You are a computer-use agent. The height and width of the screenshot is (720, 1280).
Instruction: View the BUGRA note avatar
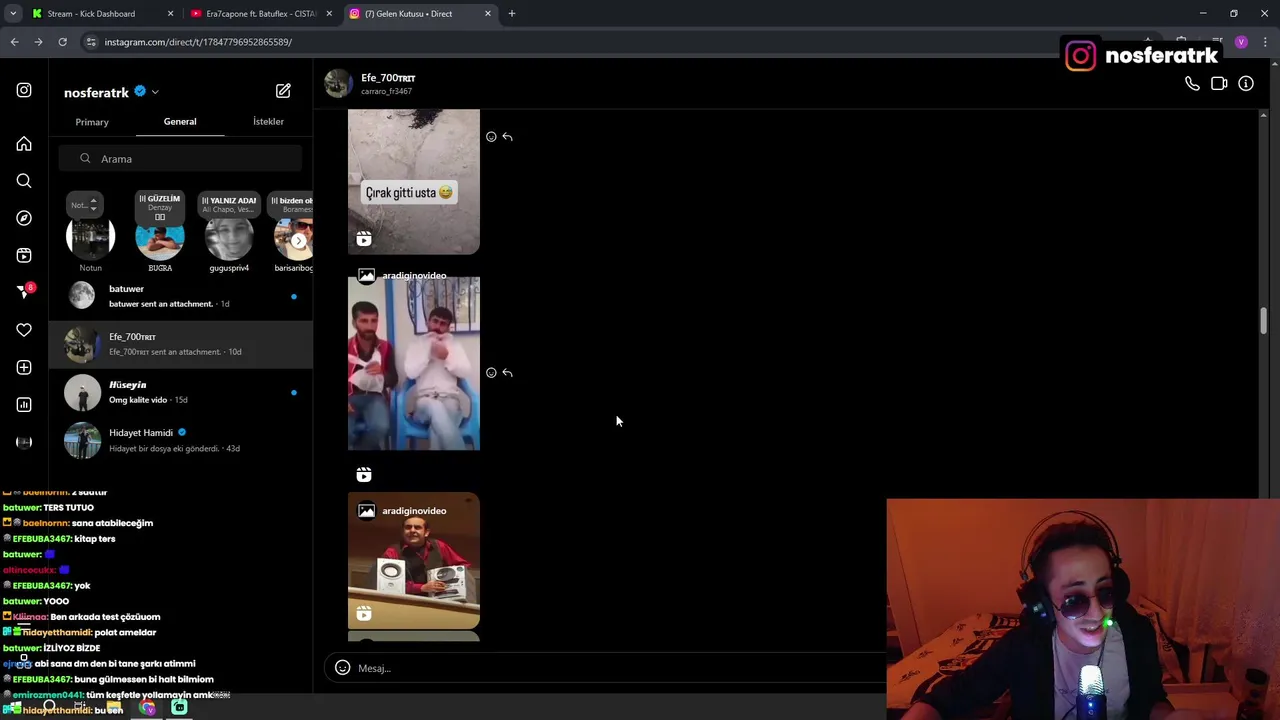(160, 240)
